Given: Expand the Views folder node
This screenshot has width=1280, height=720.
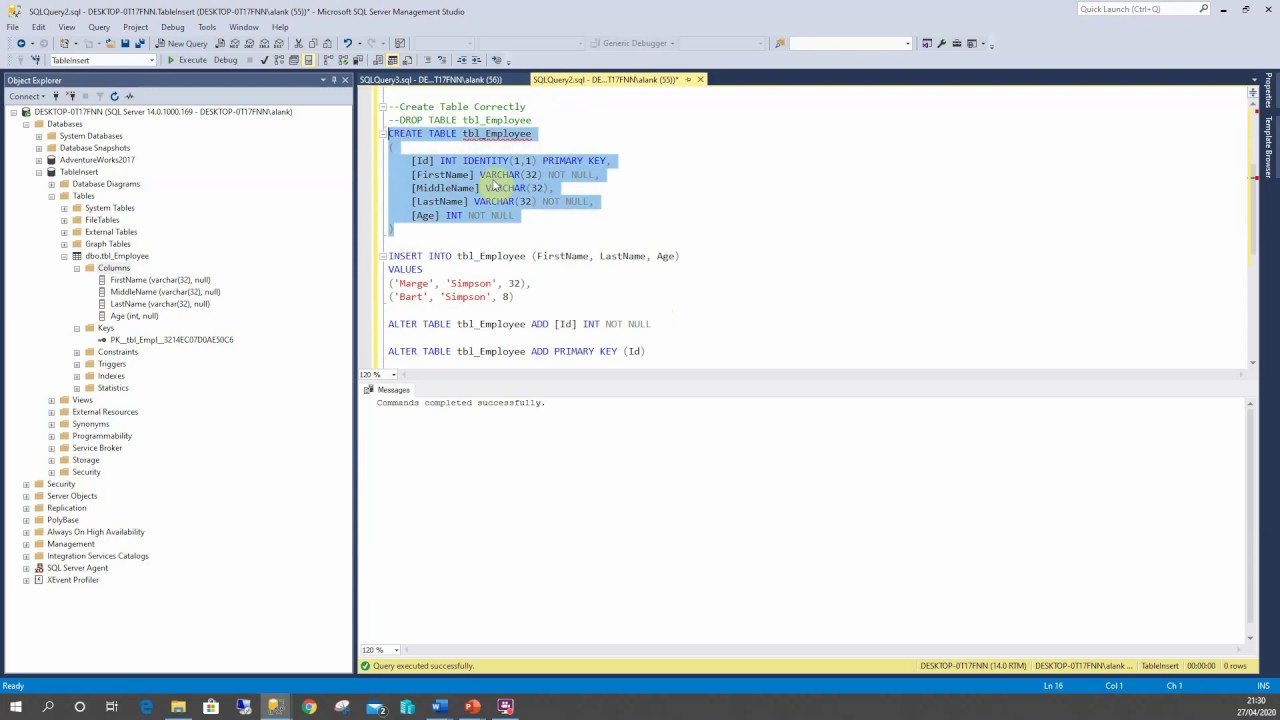Looking at the screenshot, I should [x=52, y=400].
